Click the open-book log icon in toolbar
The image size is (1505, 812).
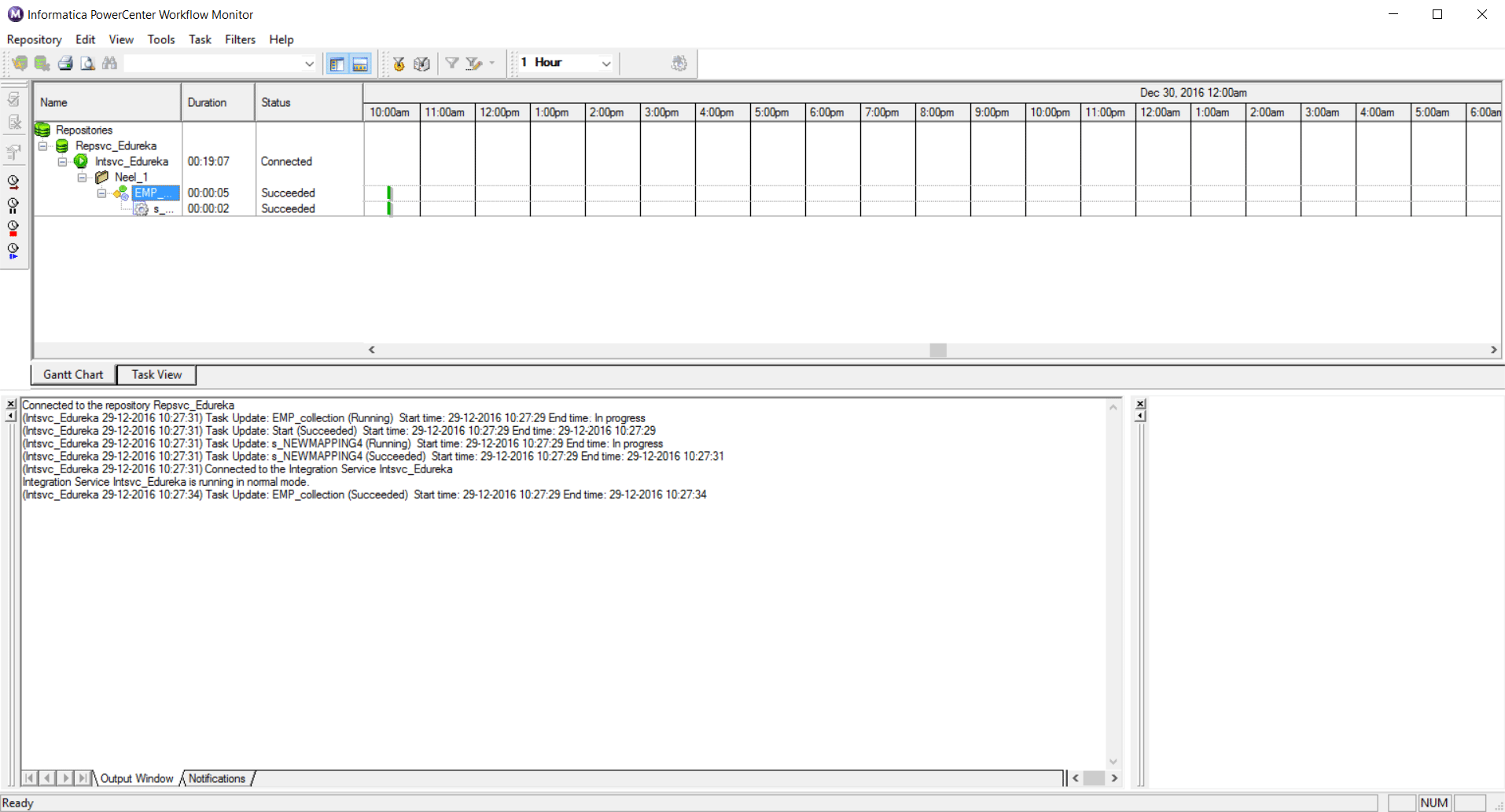click(421, 64)
